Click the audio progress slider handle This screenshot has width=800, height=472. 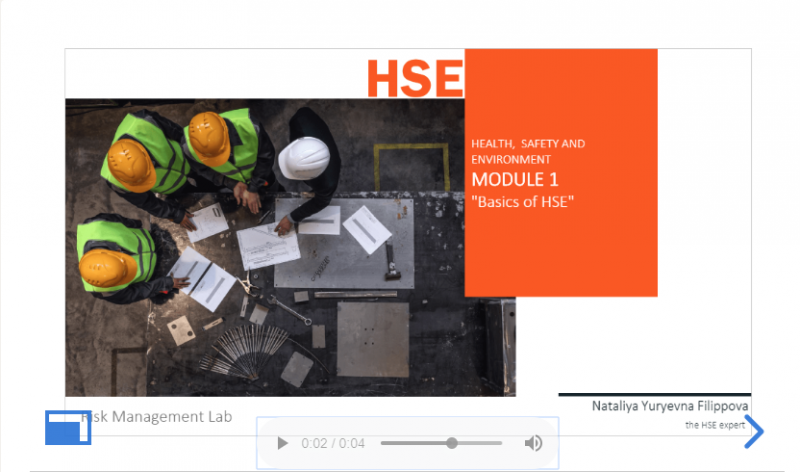coord(452,443)
